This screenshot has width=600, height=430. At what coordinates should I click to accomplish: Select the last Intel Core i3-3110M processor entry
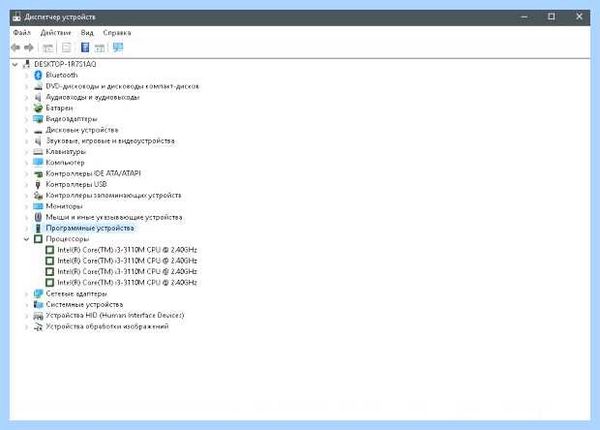(x=127, y=282)
